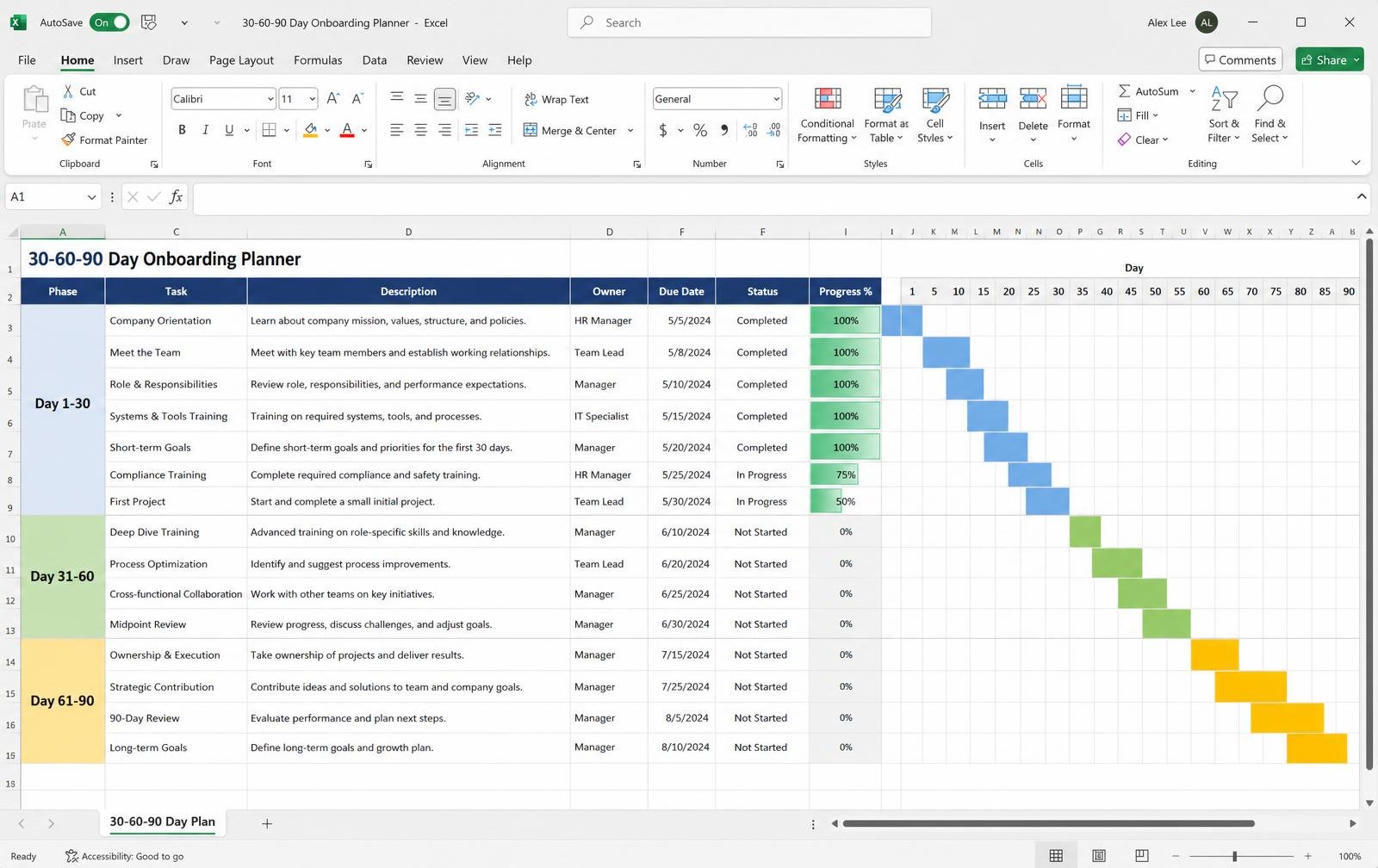Screen dimensions: 1378x868
Task: Add a new sheet with plus button
Action: [x=267, y=824]
